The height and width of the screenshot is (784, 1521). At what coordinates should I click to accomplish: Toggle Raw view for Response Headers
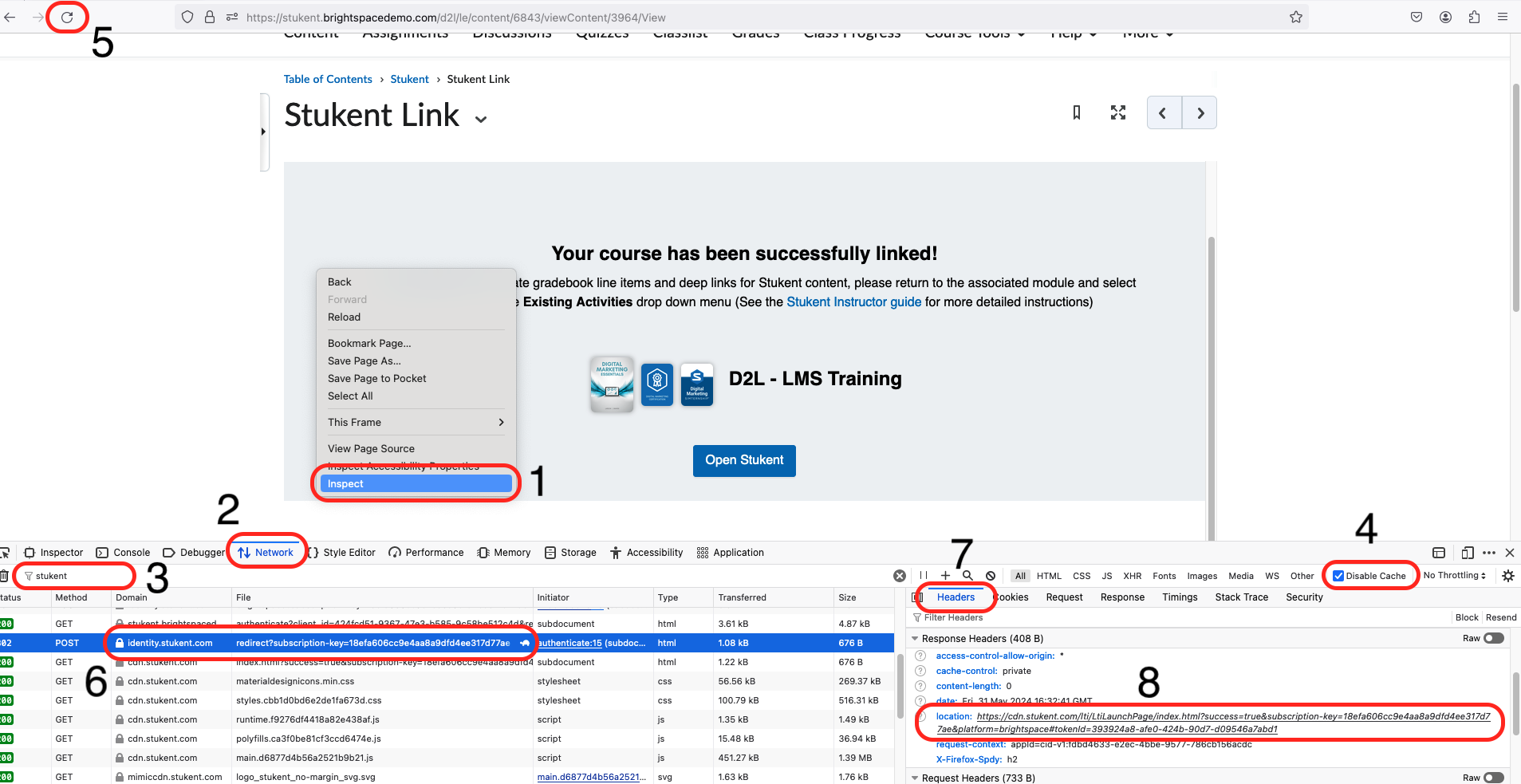(x=1493, y=638)
